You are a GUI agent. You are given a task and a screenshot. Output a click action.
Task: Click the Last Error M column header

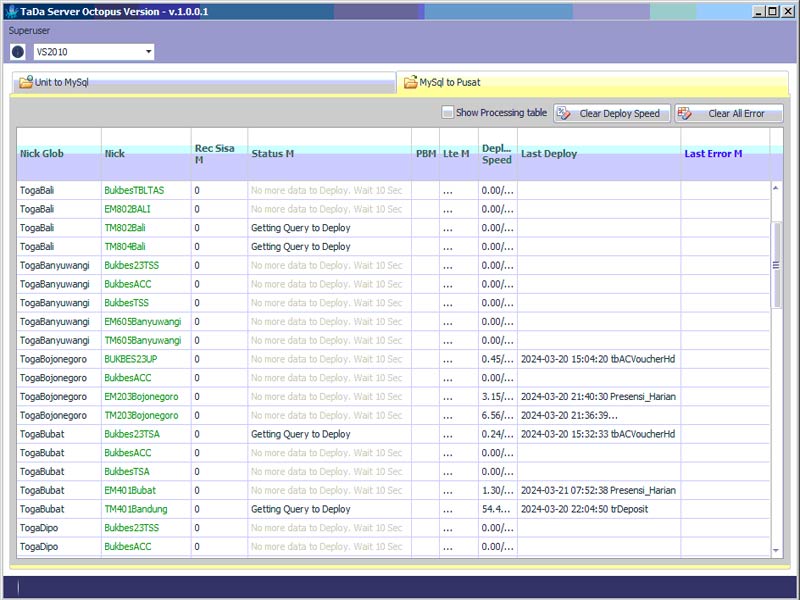[713, 154]
